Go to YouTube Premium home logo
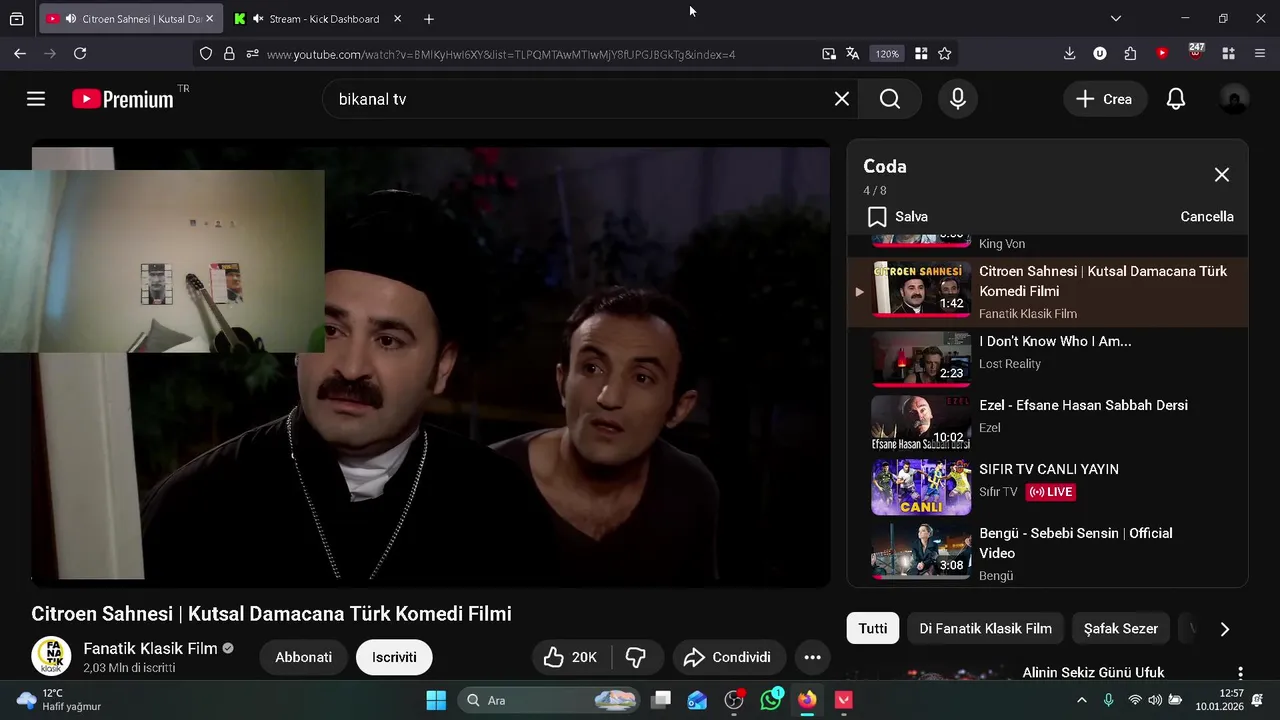This screenshot has width=1280, height=720. (x=123, y=99)
